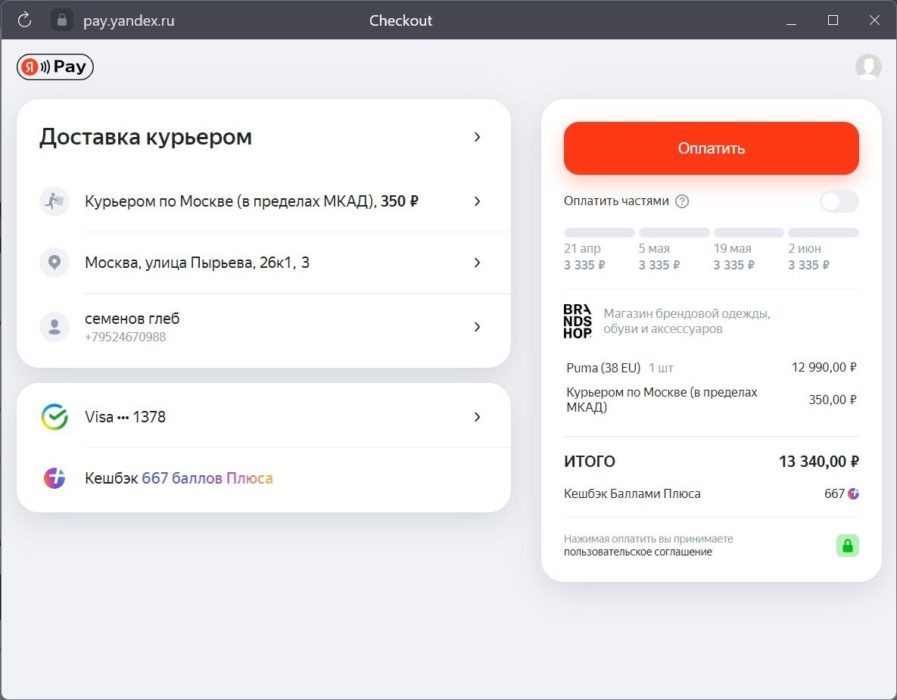Open the user profile avatar
Screen dimensions: 897x700
868,67
